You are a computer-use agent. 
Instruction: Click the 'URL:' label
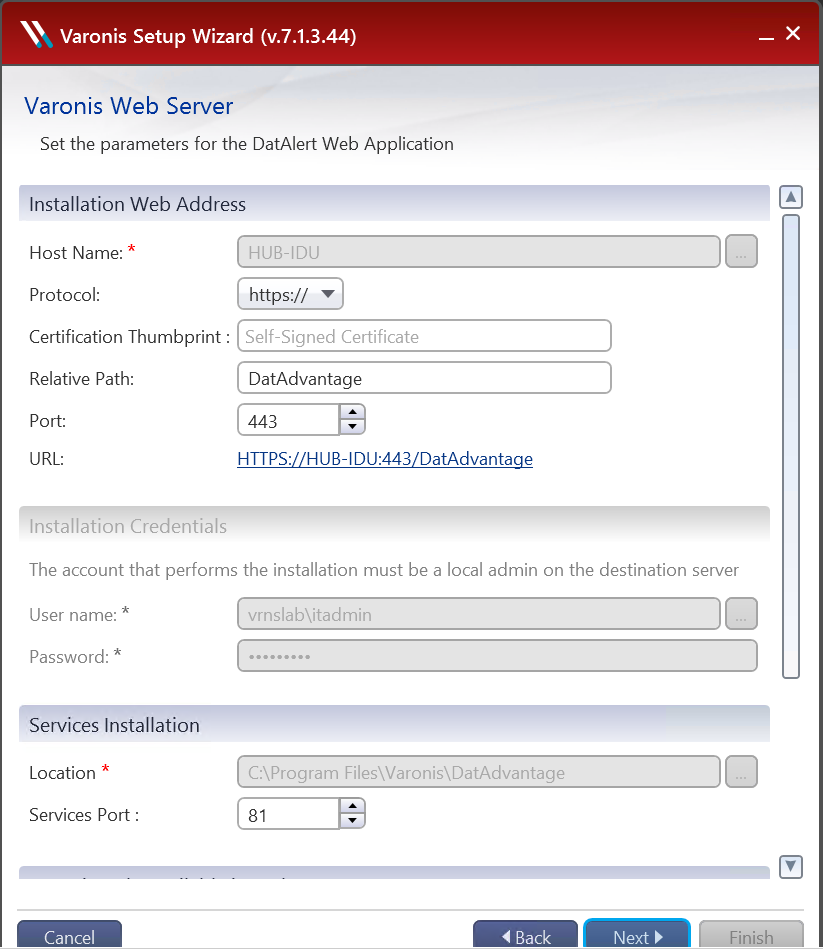click(x=47, y=459)
